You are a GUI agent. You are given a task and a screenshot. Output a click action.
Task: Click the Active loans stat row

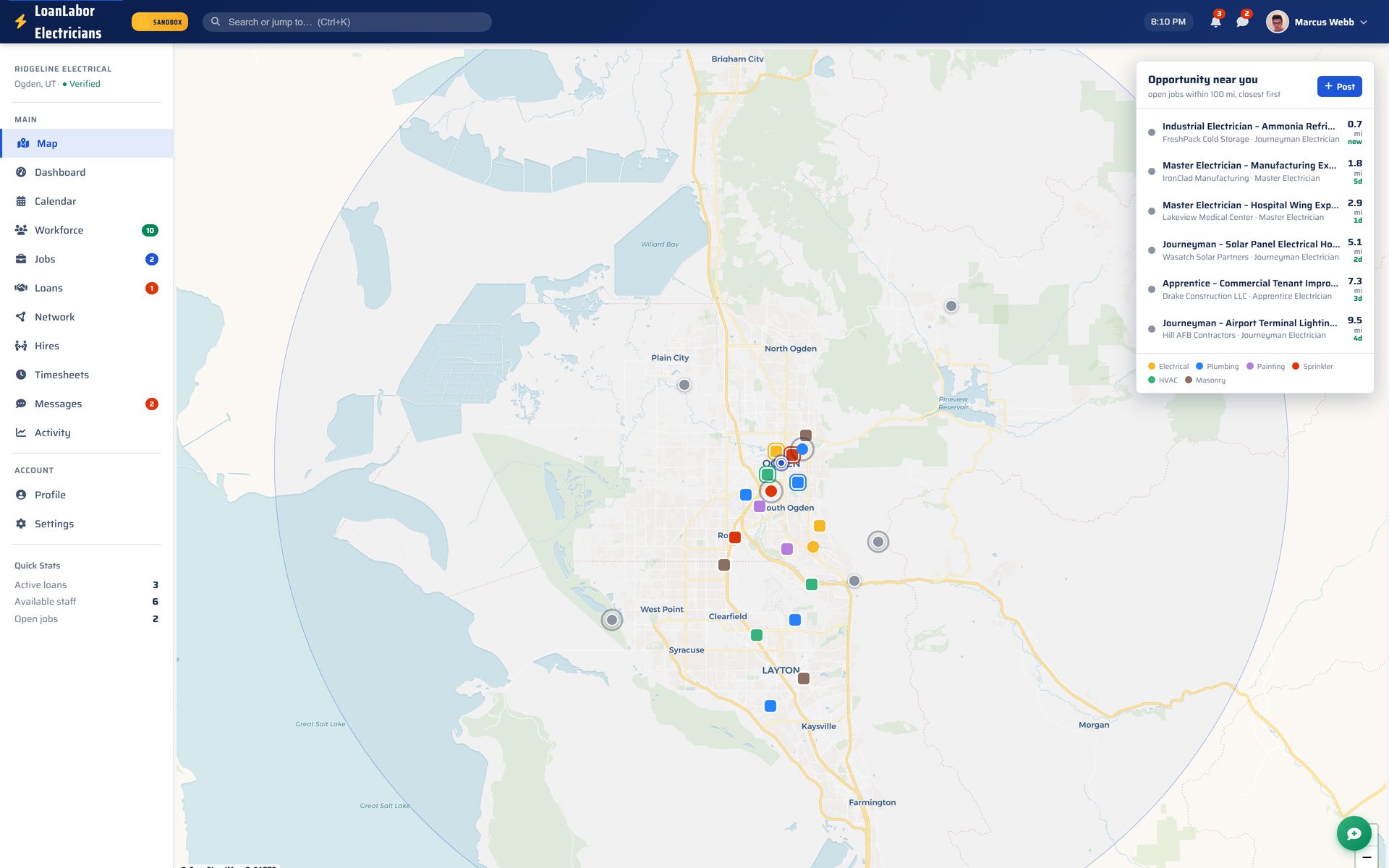click(x=87, y=584)
